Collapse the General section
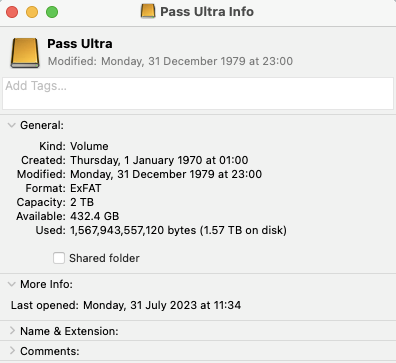The width and height of the screenshot is (396, 363). pyautogui.click(x=12, y=125)
